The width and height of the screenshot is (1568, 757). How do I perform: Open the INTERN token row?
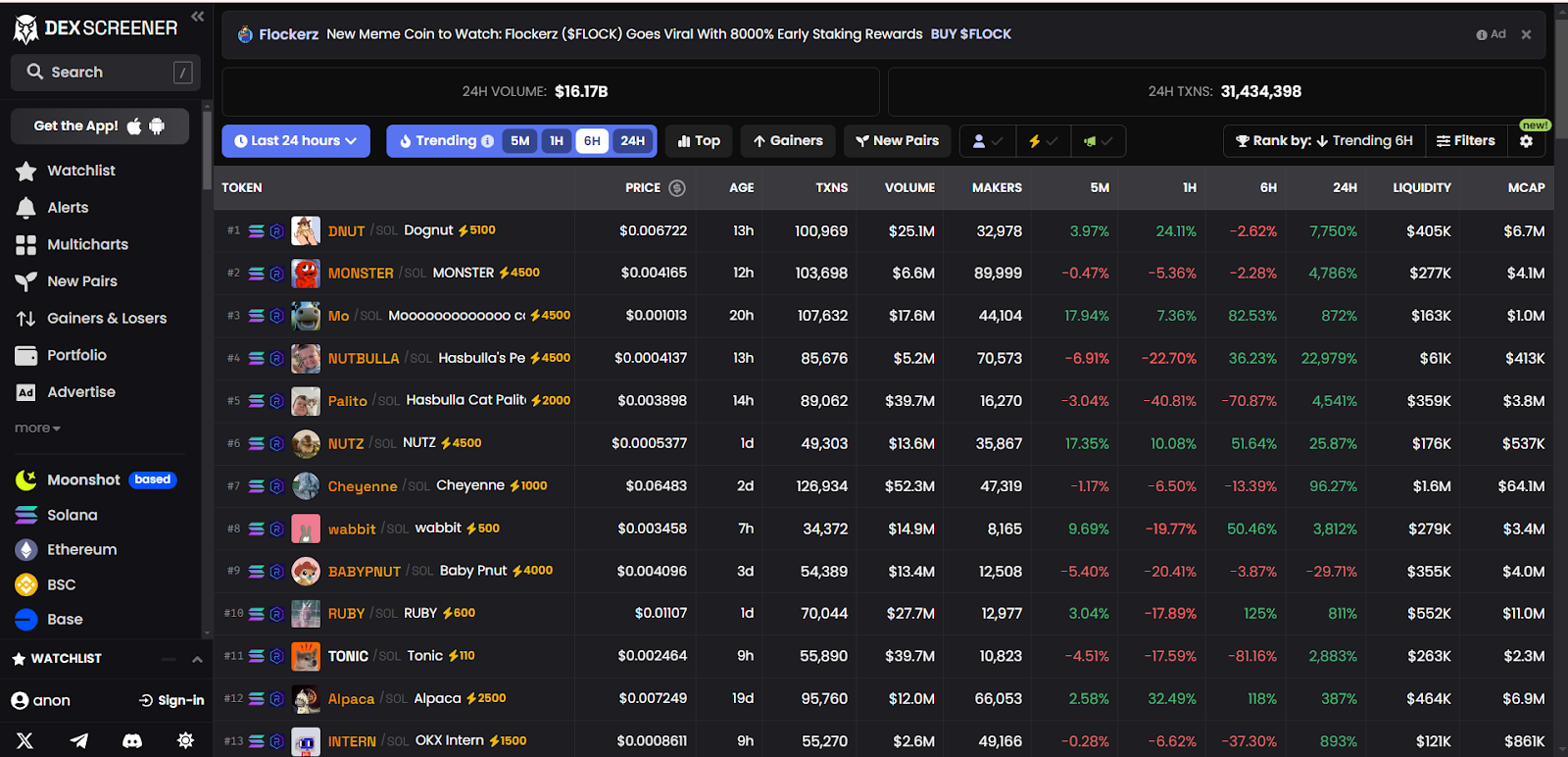[885, 741]
